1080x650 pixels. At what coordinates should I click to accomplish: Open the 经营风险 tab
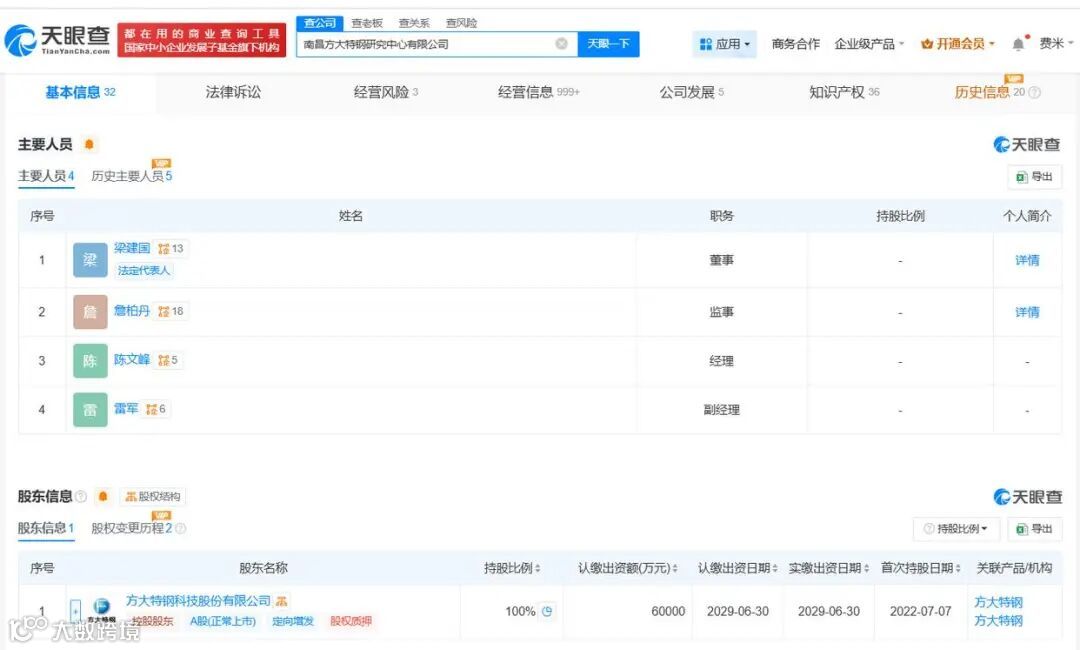click(x=386, y=92)
